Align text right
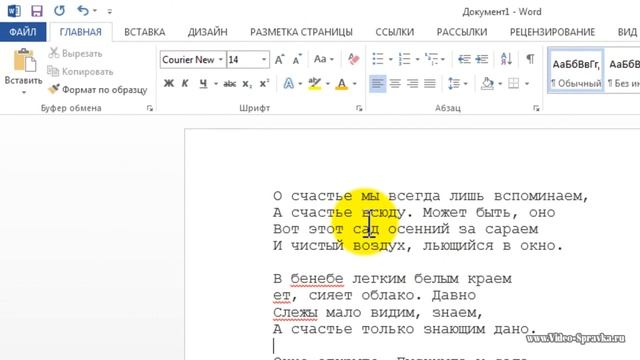 413,84
